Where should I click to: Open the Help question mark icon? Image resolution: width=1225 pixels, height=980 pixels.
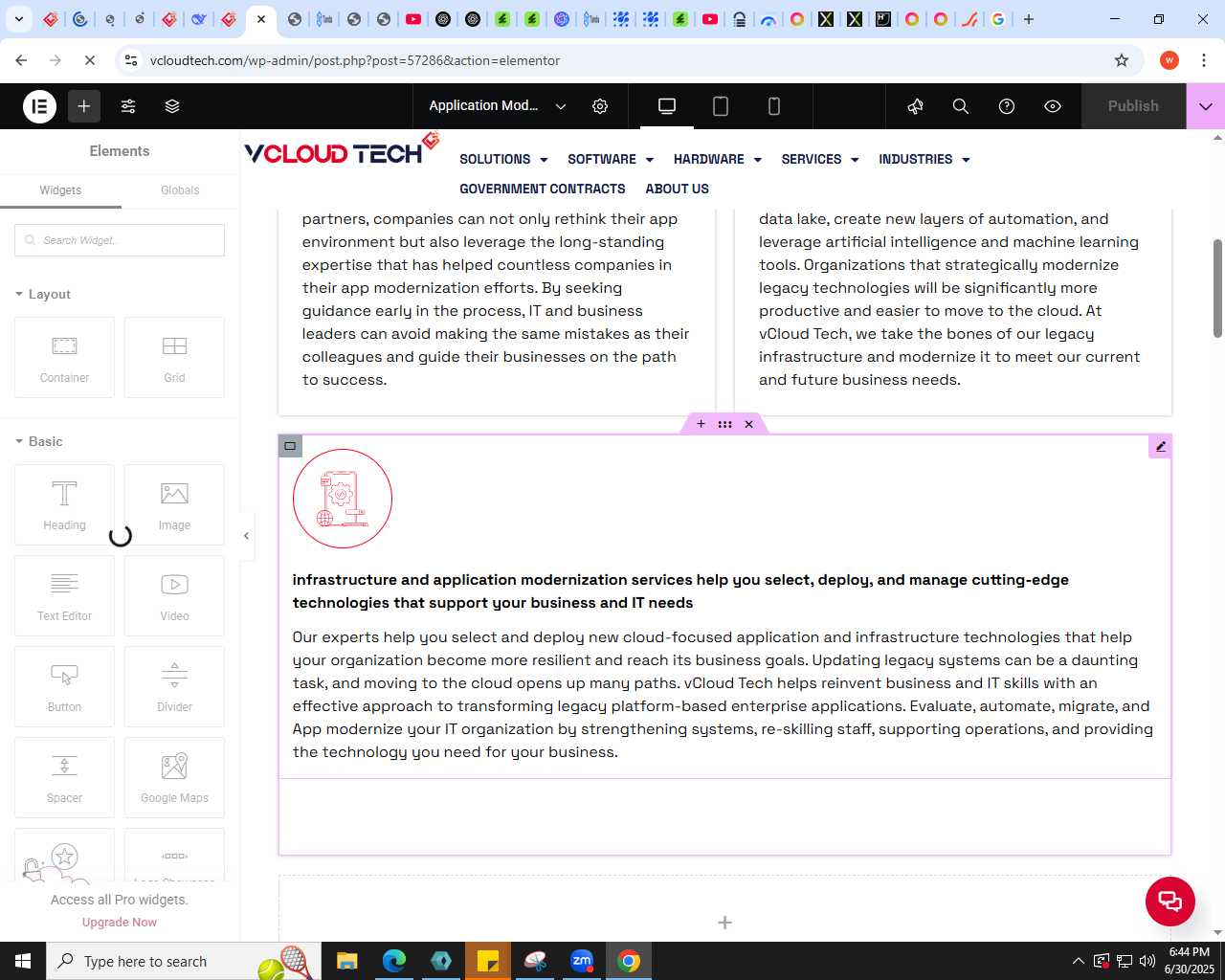click(1007, 106)
